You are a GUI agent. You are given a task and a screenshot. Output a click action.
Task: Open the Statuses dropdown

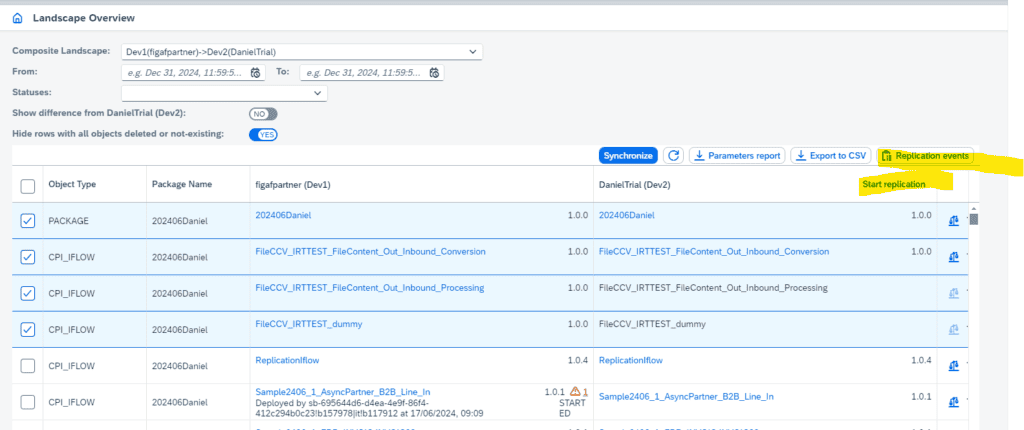224,93
